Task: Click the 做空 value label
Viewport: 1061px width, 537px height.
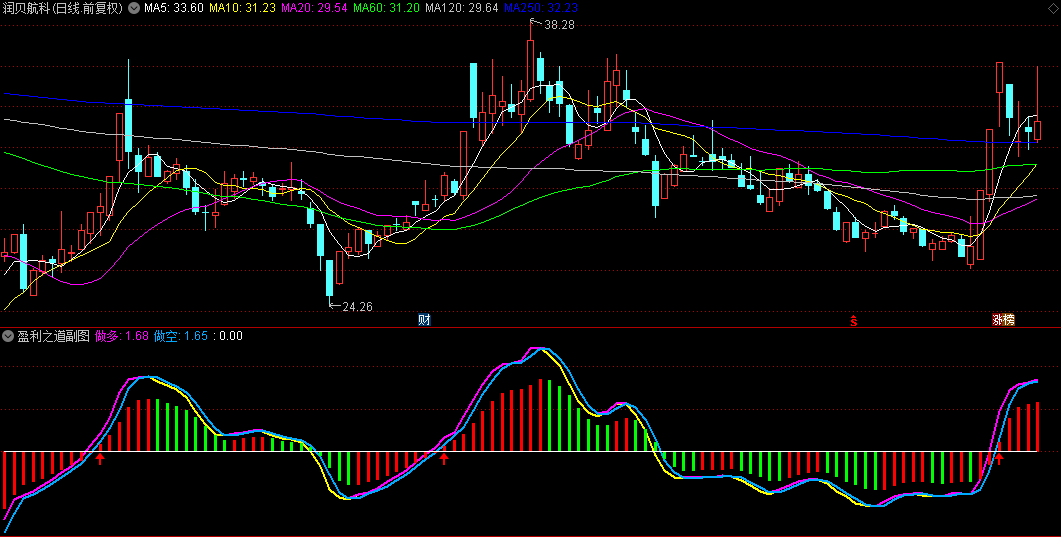Action: pos(181,336)
